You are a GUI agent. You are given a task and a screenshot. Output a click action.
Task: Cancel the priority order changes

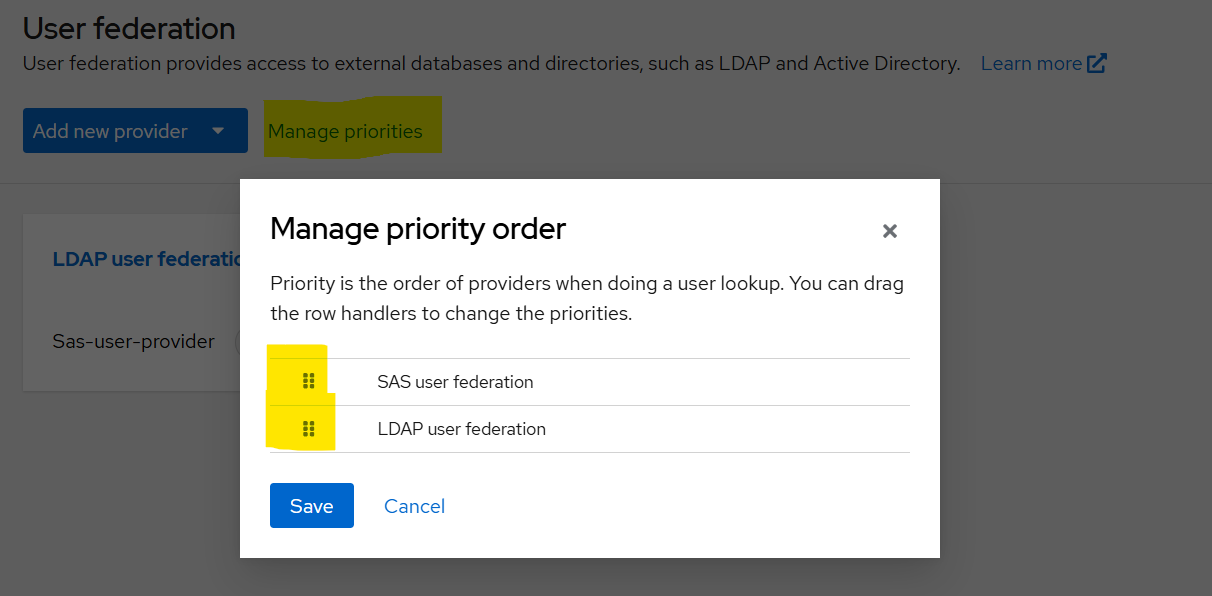click(414, 506)
